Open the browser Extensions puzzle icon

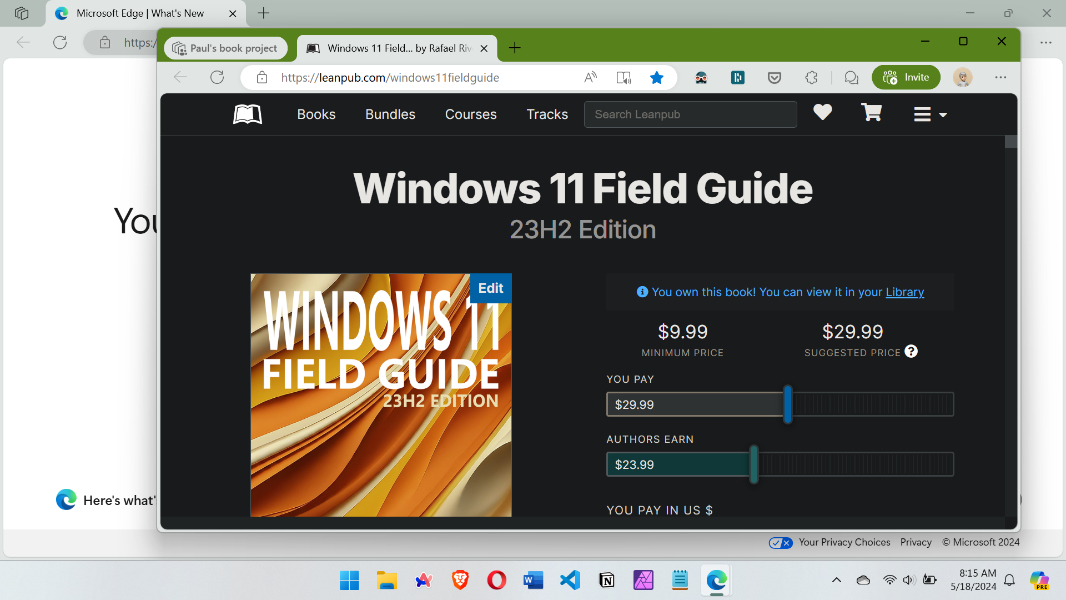tap(812, 77)
